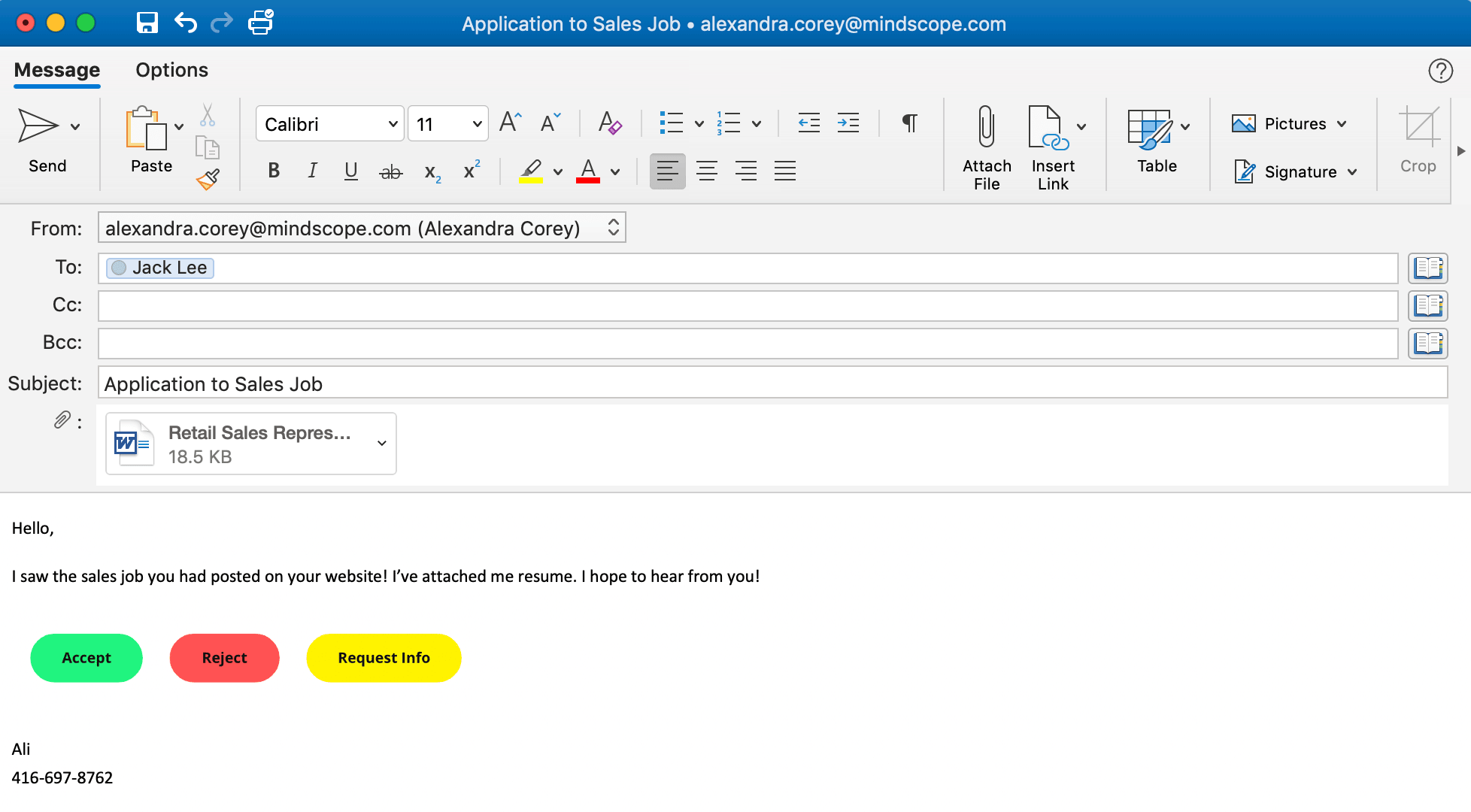This screenshot has height=812, width=1471.
Task: Click the Send button
Action: [47, 143]
